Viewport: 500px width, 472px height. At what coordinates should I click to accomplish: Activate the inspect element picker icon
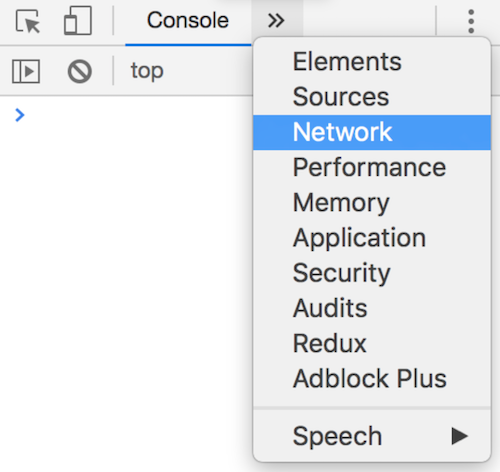[x=28, y=21]
